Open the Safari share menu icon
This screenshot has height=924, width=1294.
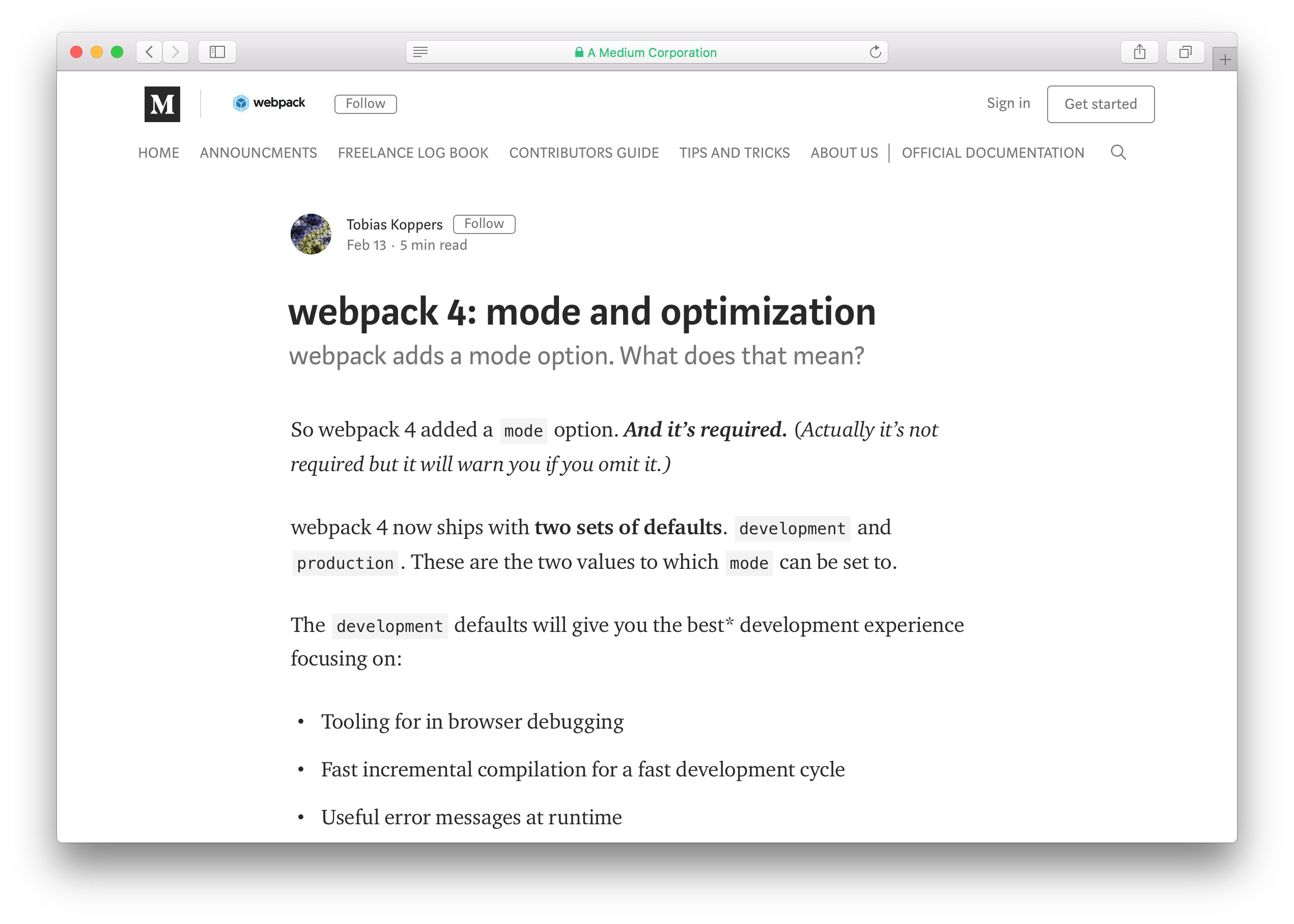[1139, 52]
